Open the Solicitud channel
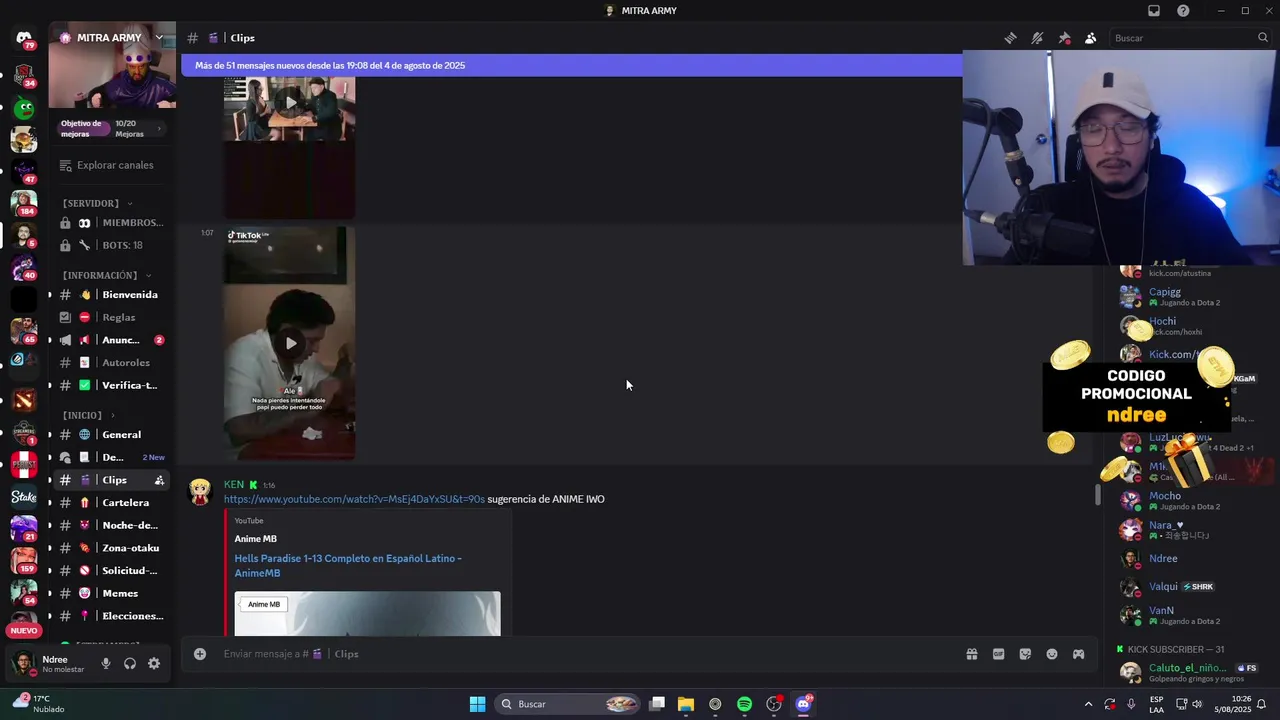This screenshot has height=720, width=1280. [x=110, y=571]
